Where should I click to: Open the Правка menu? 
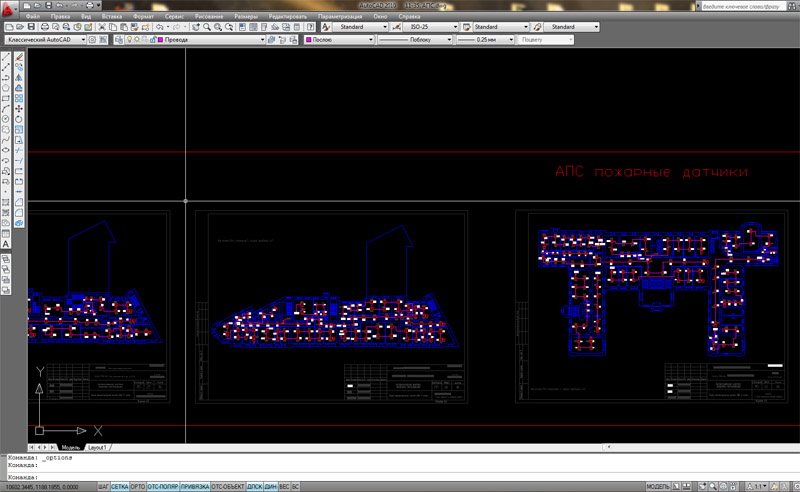pyautogui.click(x=60, y=16)
